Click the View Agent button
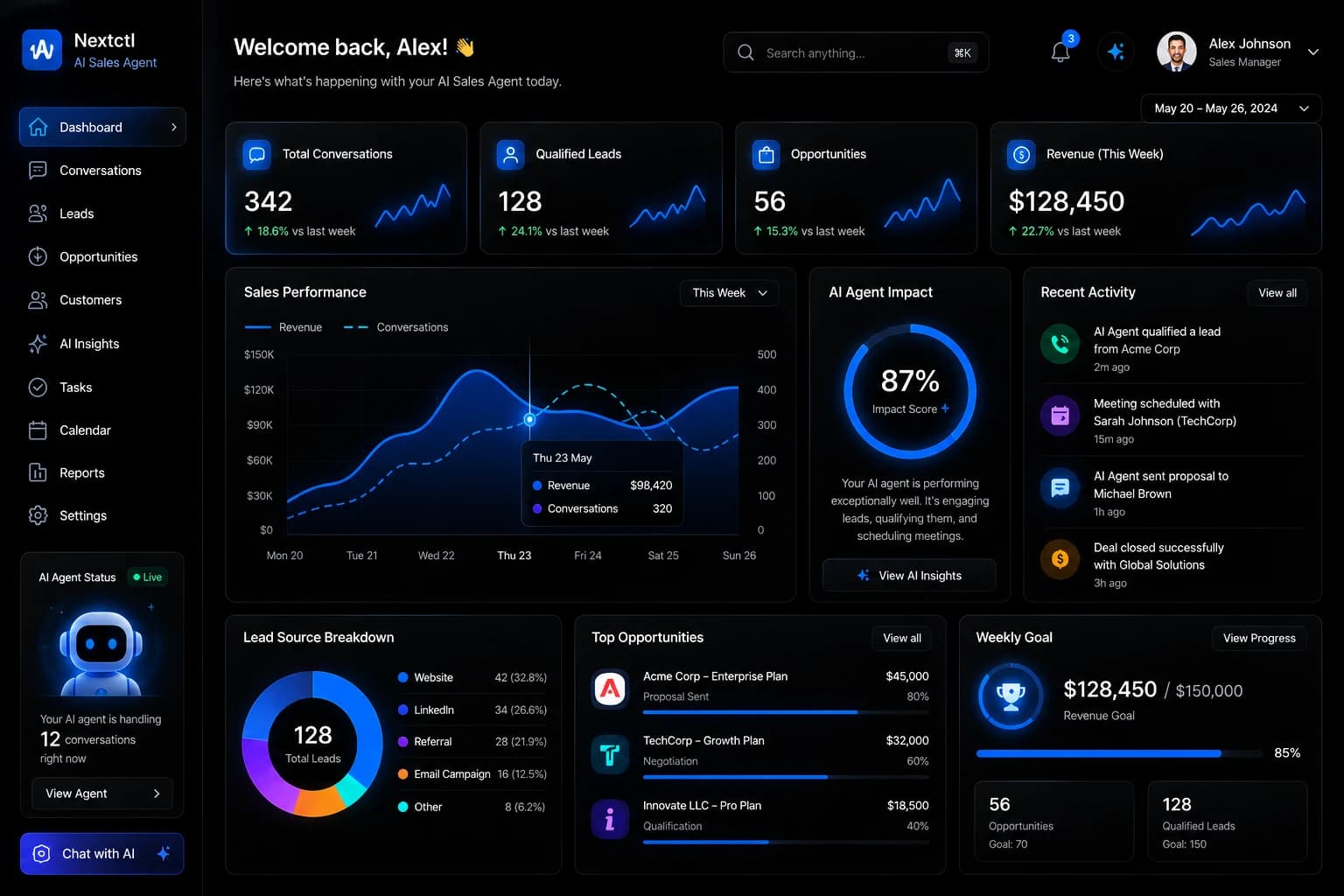Screen dimensions: 1344x896 point(102,794)
